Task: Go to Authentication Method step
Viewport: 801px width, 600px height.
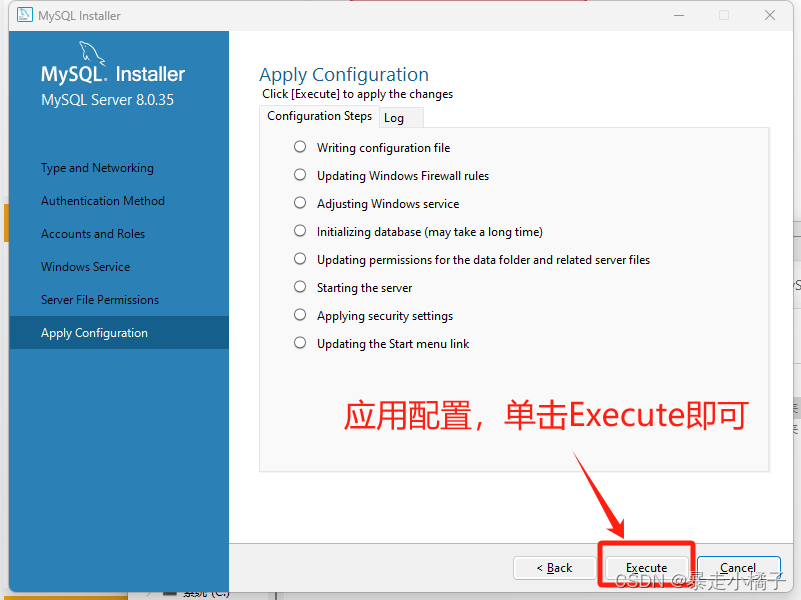Action: (x=103, y=201)
